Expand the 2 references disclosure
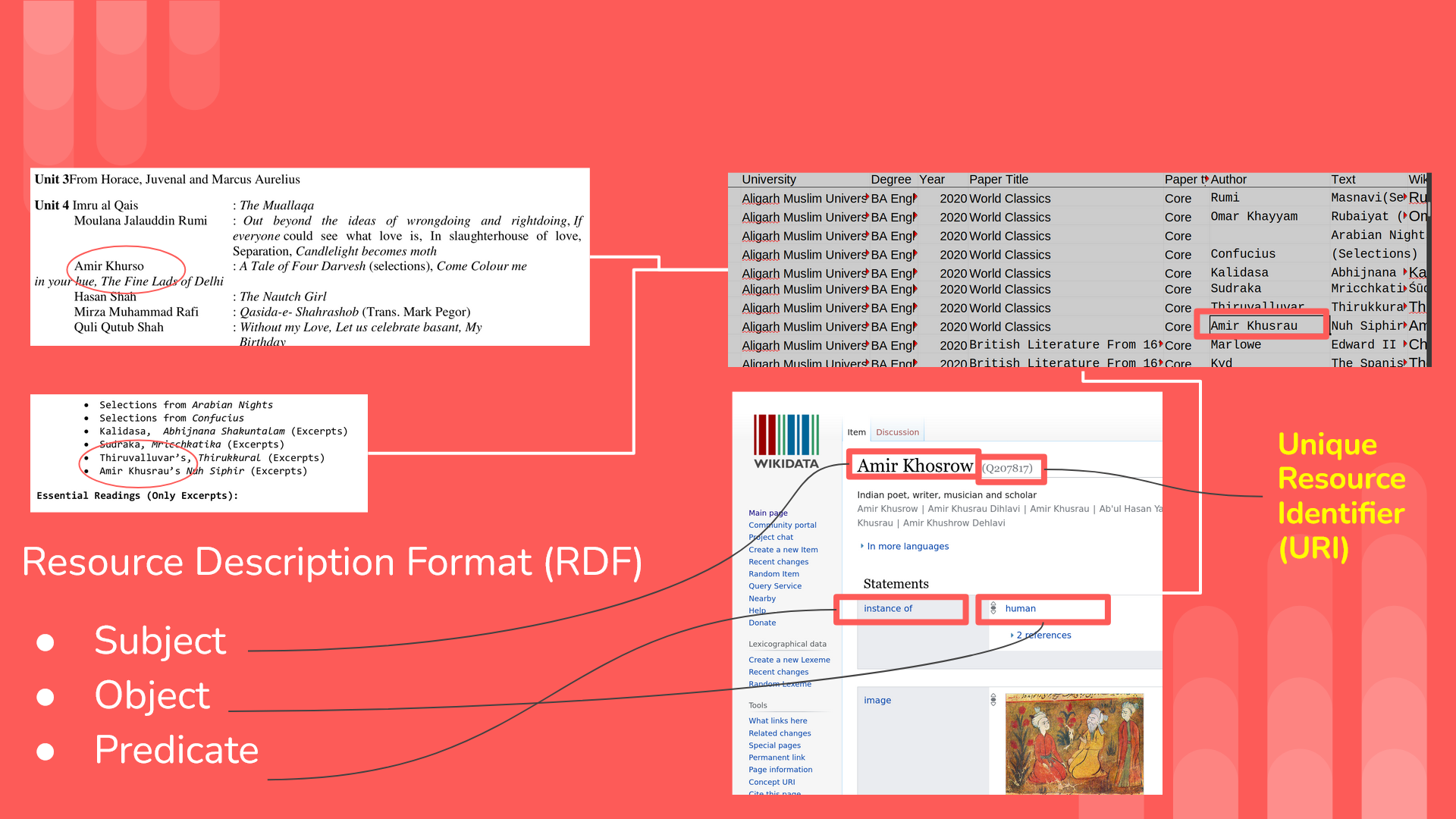This screenshot has height=819, width=1456. pos(1043,635)
